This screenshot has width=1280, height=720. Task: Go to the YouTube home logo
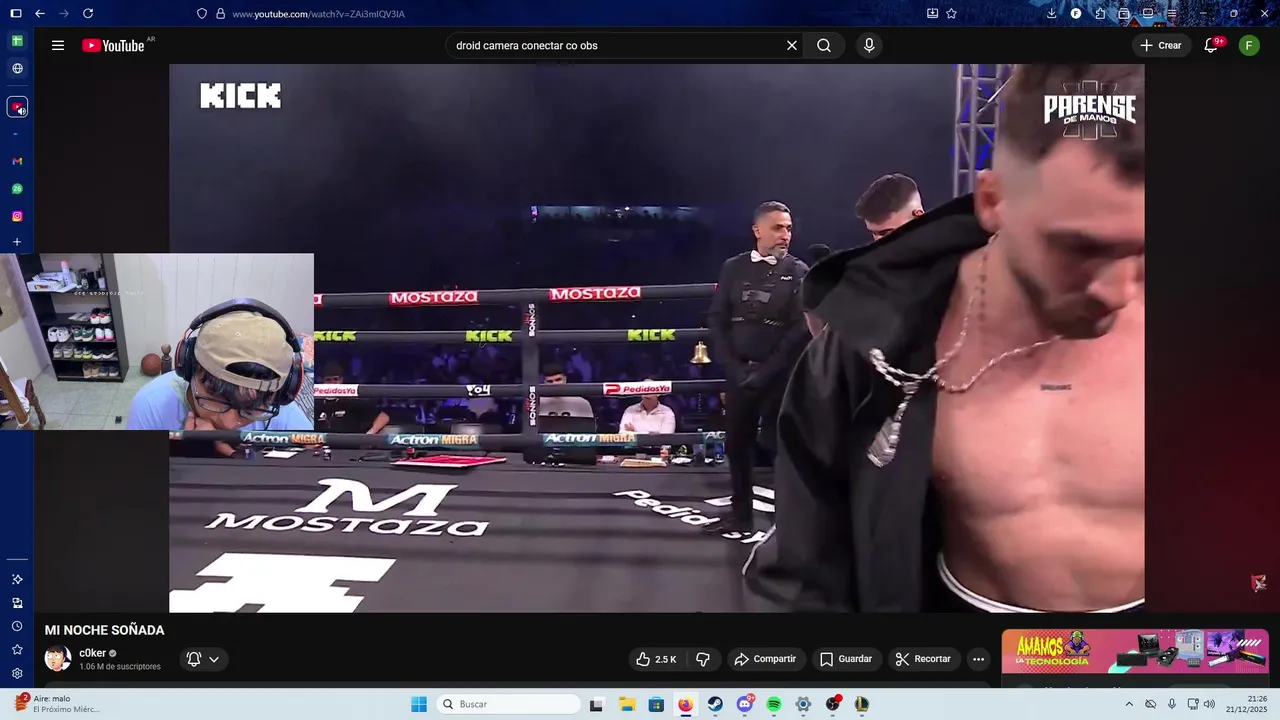(x=113, y=45)
